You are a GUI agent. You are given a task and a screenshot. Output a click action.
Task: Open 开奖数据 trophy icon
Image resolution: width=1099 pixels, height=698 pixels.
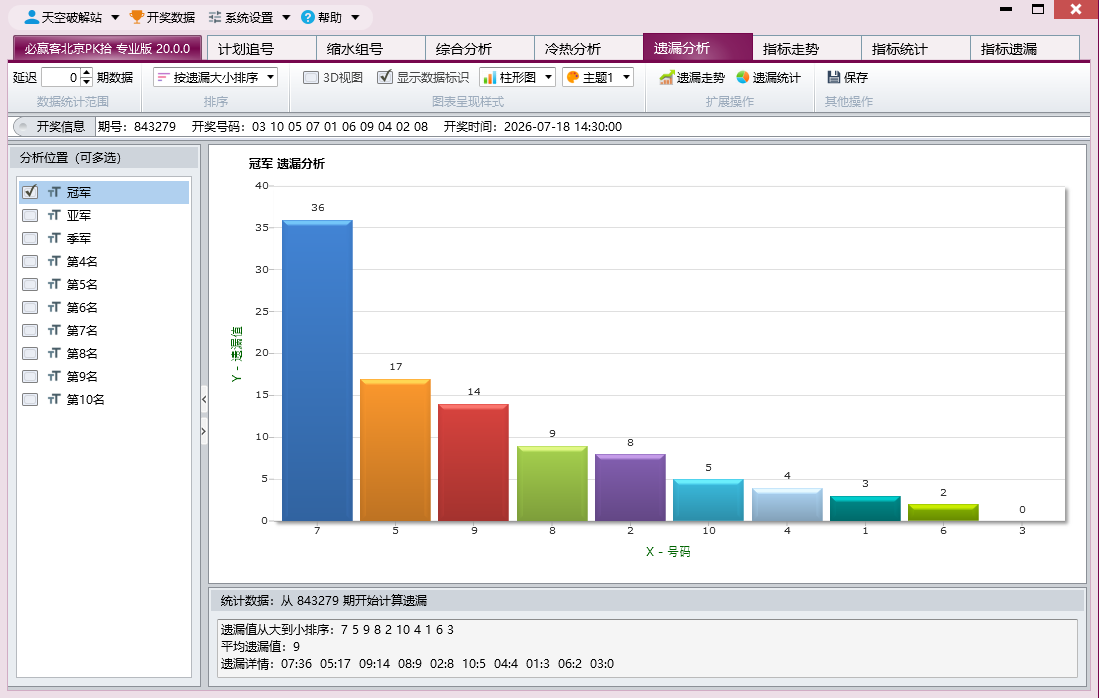(137, 17)
